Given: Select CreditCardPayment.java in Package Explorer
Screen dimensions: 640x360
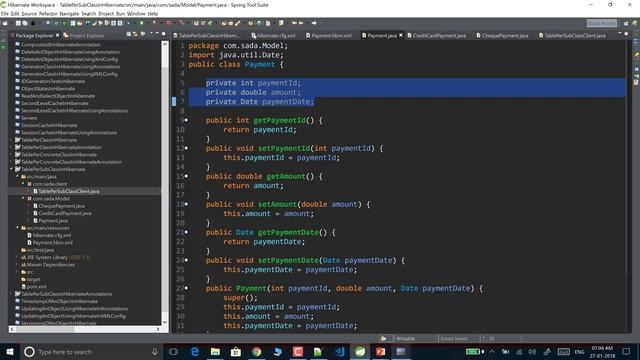Looking at the screenshot, I should tap(65, 213).
